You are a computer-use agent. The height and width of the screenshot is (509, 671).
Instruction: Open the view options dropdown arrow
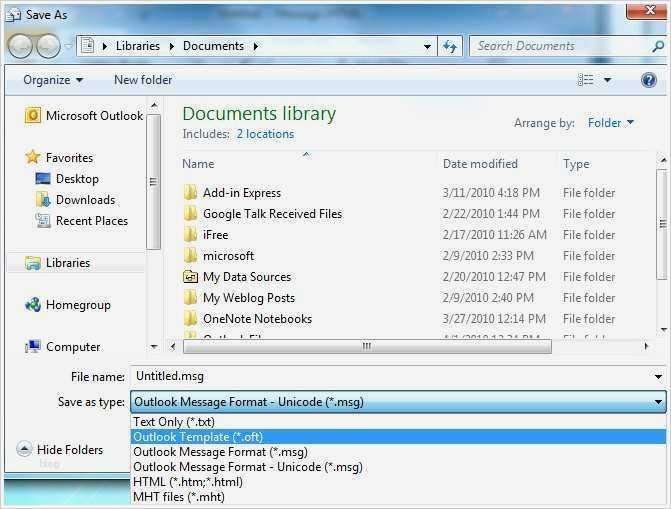[x=607, y=80]
